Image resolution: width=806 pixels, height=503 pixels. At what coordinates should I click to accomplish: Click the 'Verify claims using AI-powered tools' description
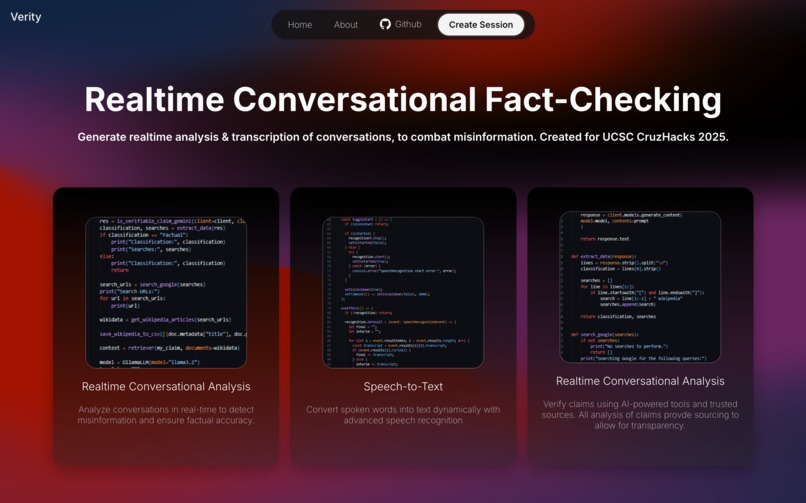tap(640, 415)
